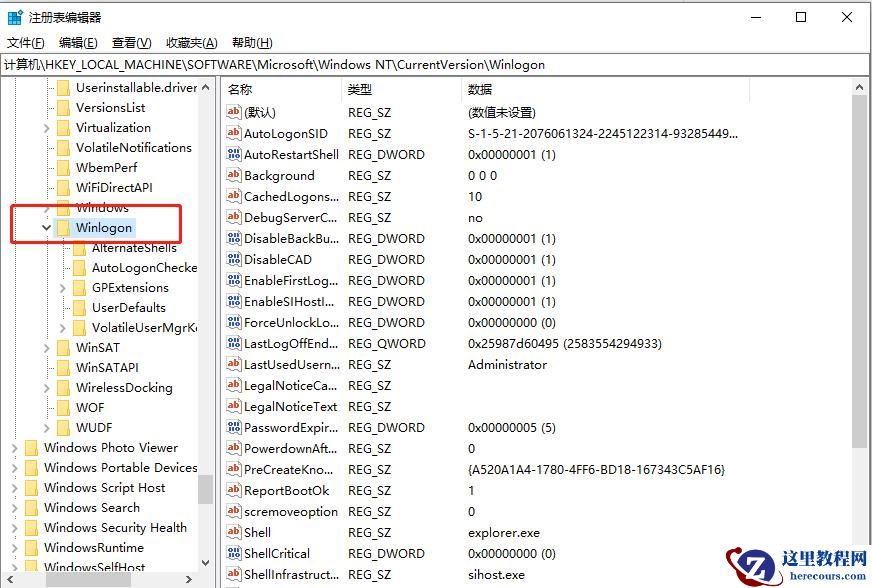Click the Winlogon folder icon in the tree
The height and width of the screenshot is (588, 872).
coord(63,227)
